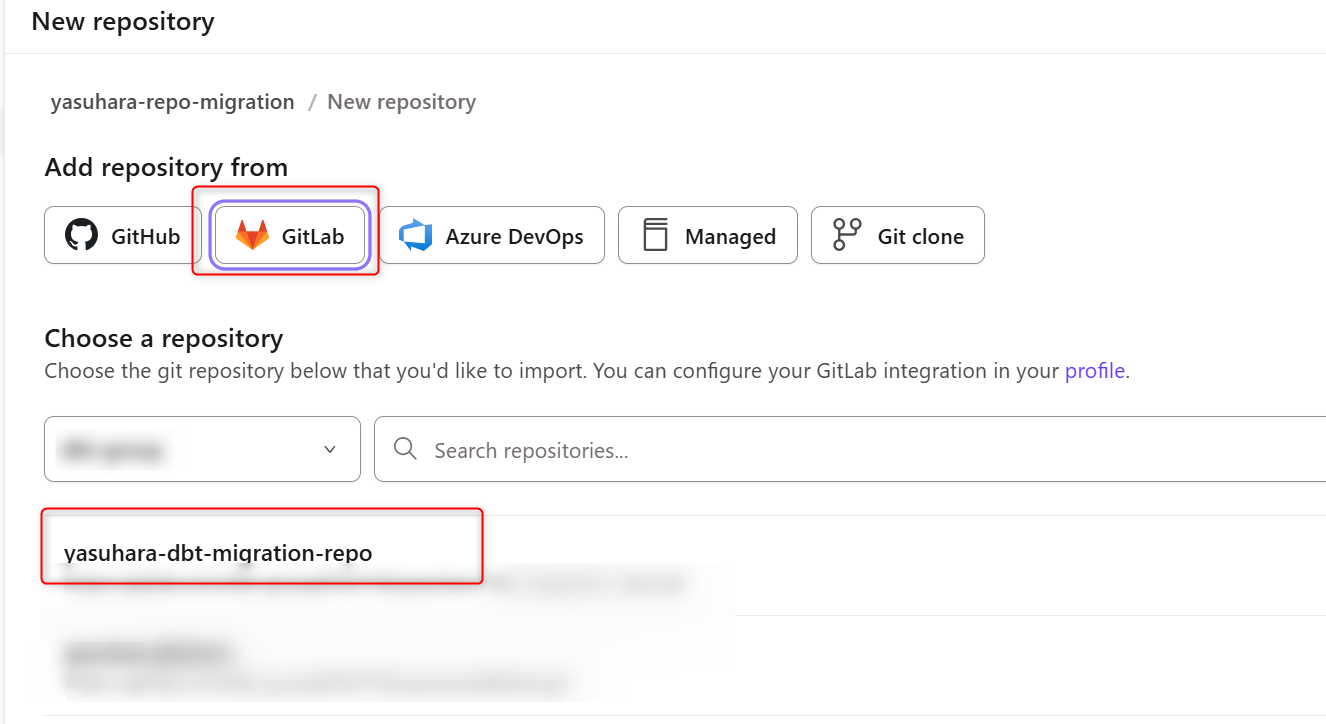Screen dimensions: 1326x724
Task: Select the yasuhara-dbt-migration-repo repository
Action: [x=218, y=553]
